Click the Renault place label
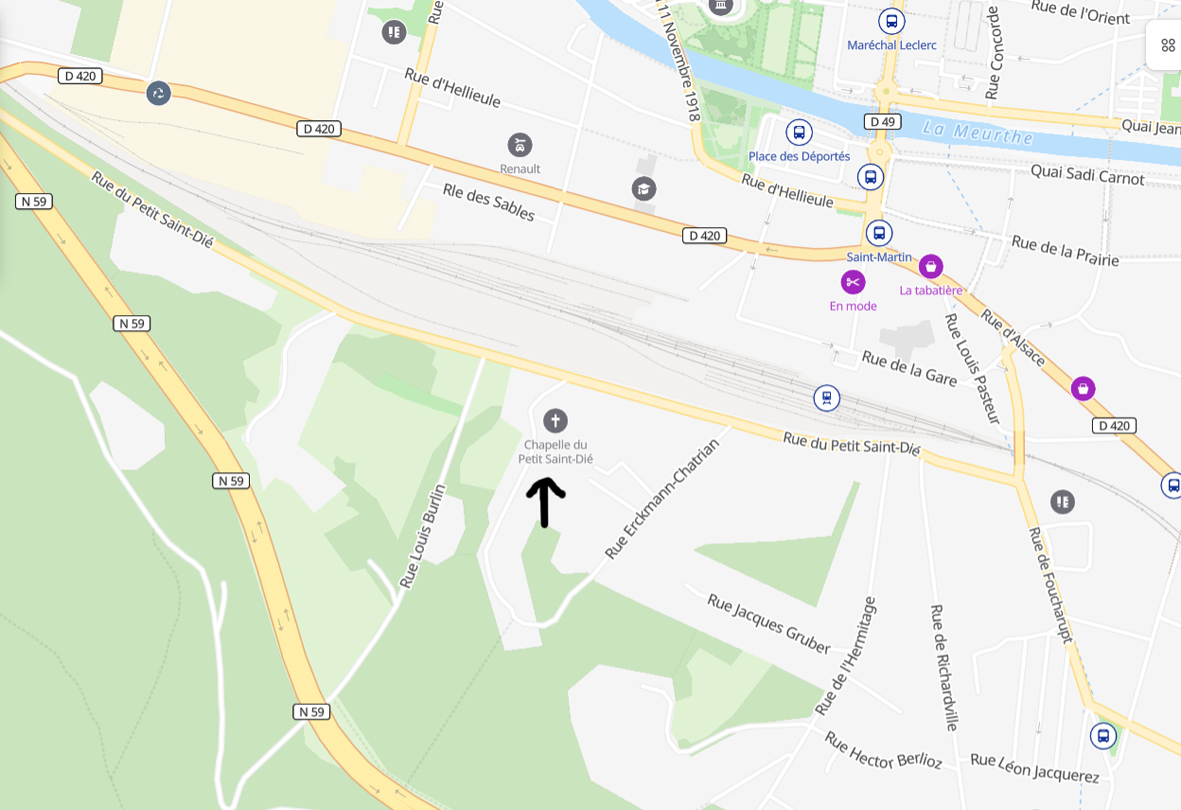 [520, 169]
